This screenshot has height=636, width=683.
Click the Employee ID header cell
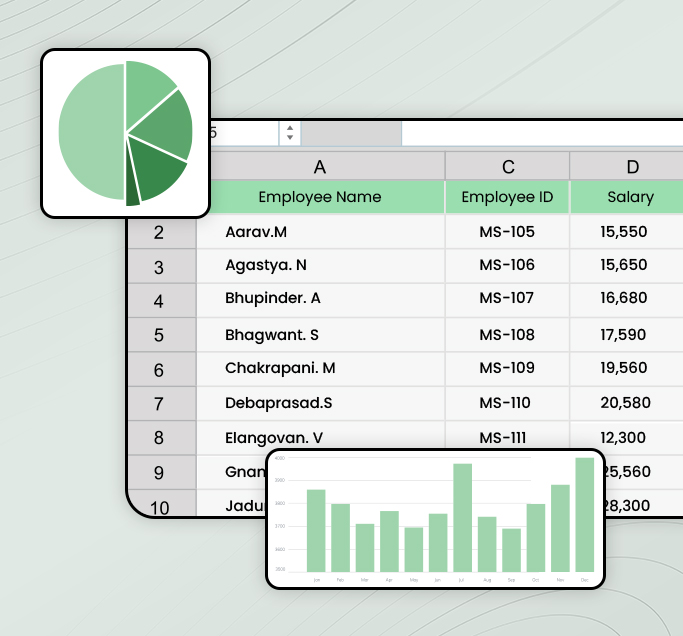point(507,197)
